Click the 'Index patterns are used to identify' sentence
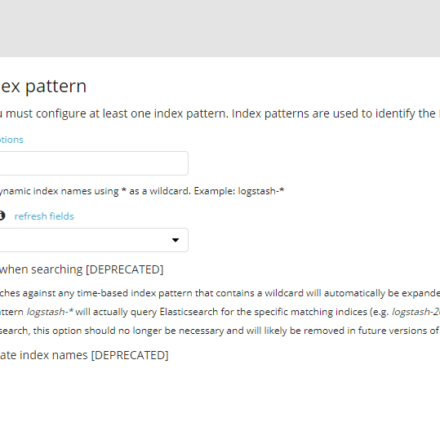The height and width of the screenshot is (440, 440). [x=333, y=114]
